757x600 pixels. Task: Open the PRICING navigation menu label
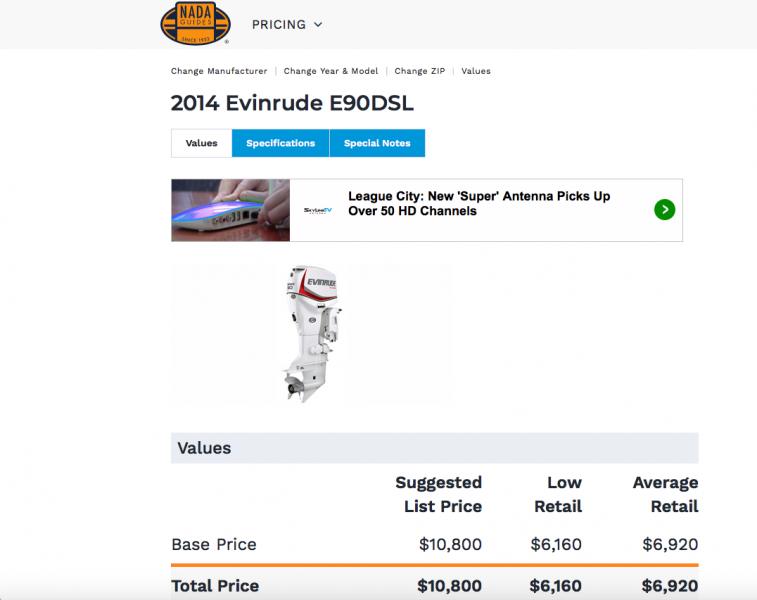pyautogui.click(x=278, y=24)
